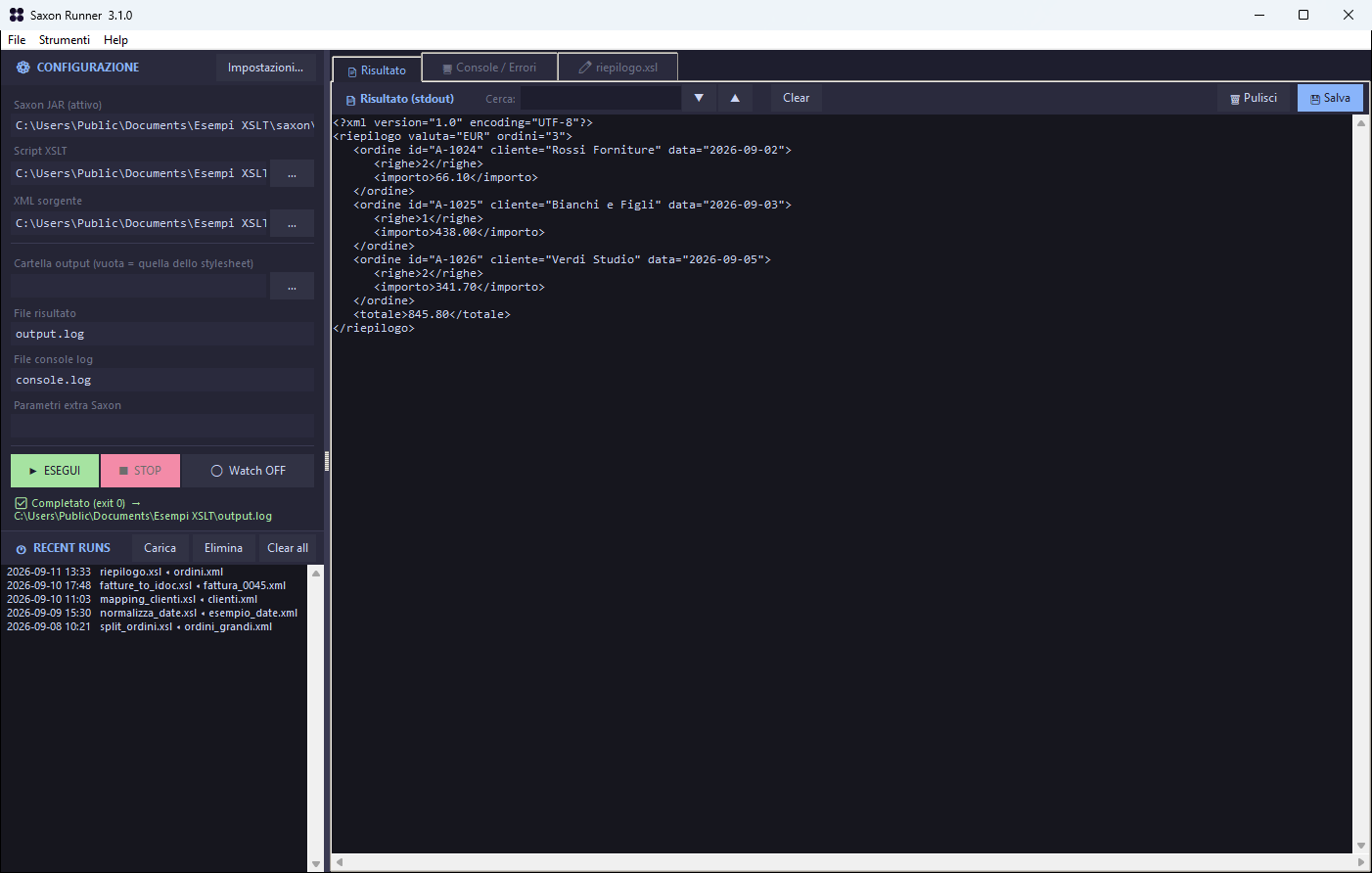Switch to the Risultato tab

(x=377, y=69)
